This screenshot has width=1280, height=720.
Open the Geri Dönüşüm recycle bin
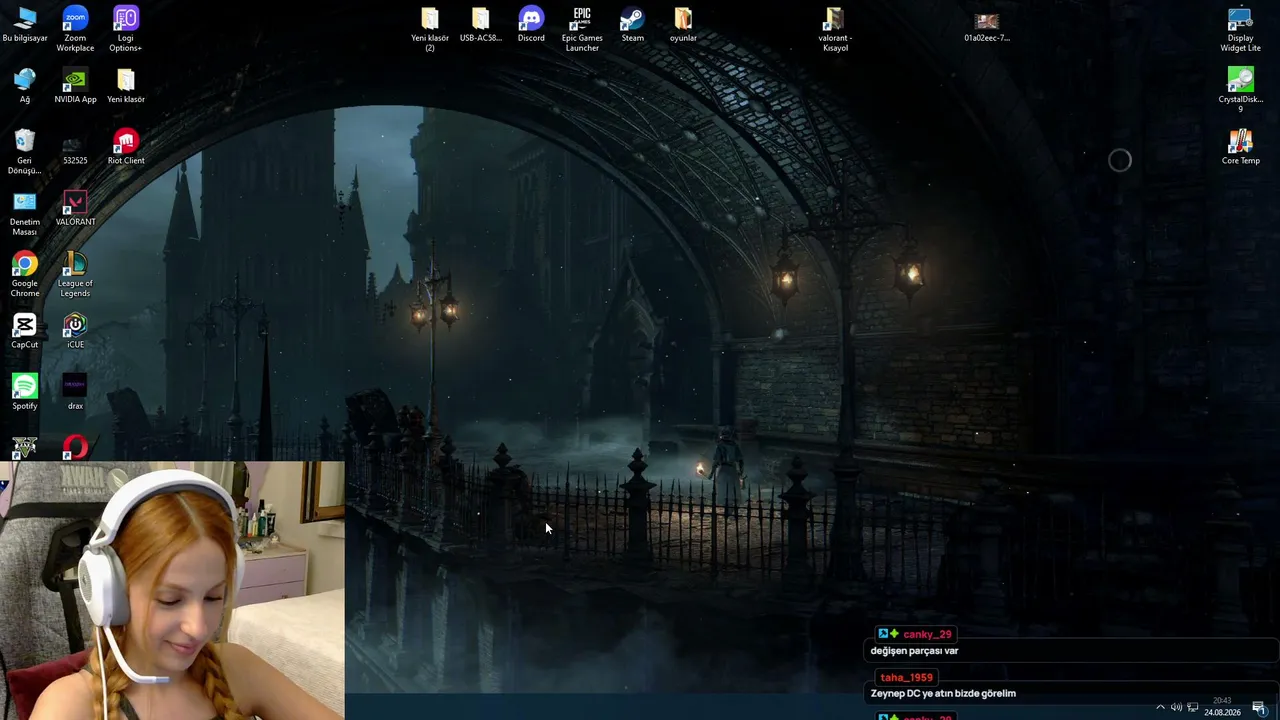click(25, 152)
